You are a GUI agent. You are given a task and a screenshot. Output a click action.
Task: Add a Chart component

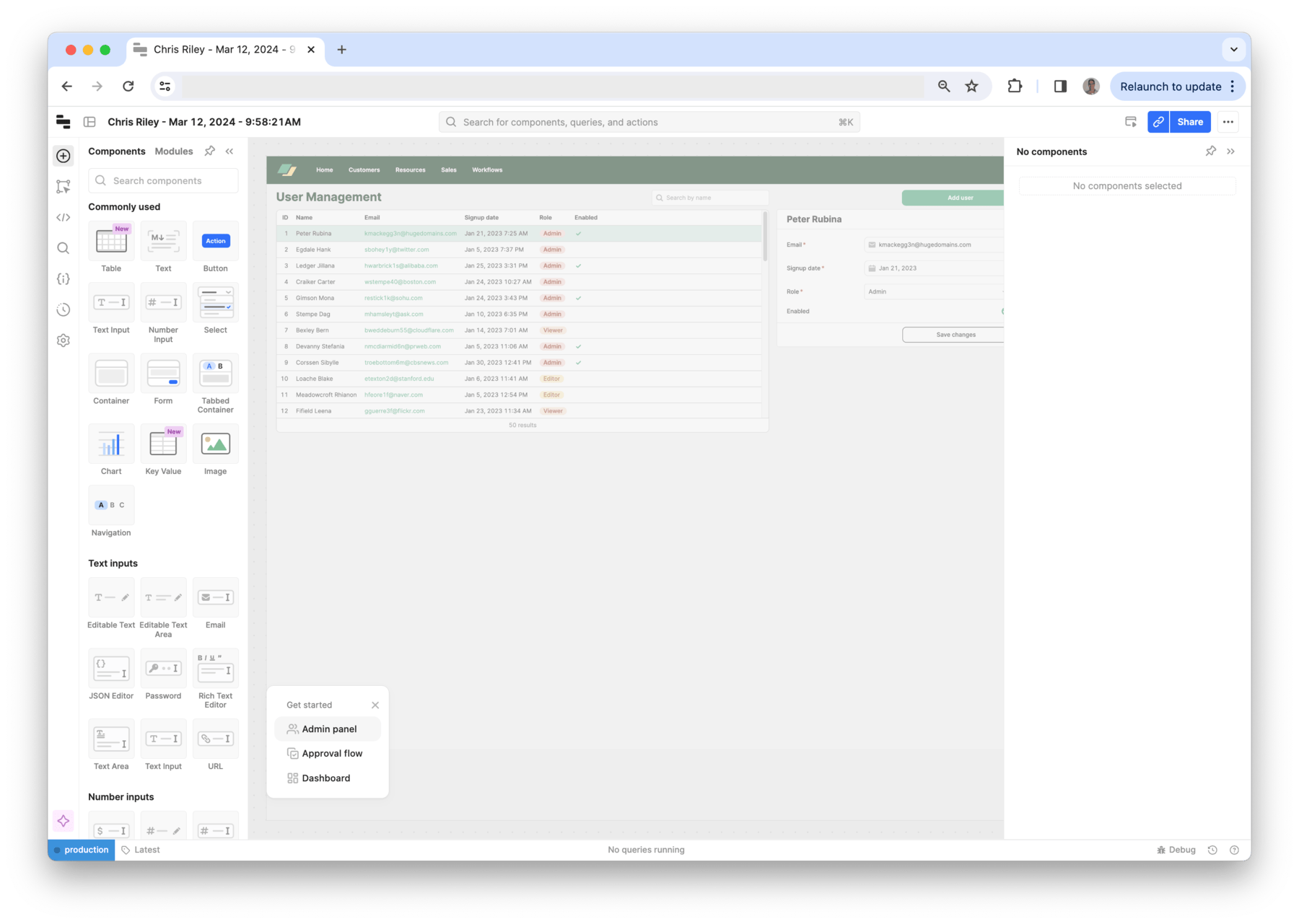pos(111,451)
